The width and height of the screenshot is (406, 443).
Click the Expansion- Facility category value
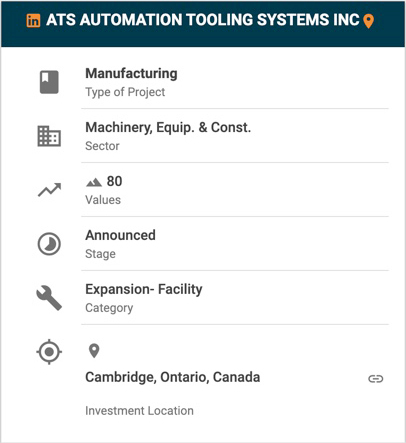point(144,289)
